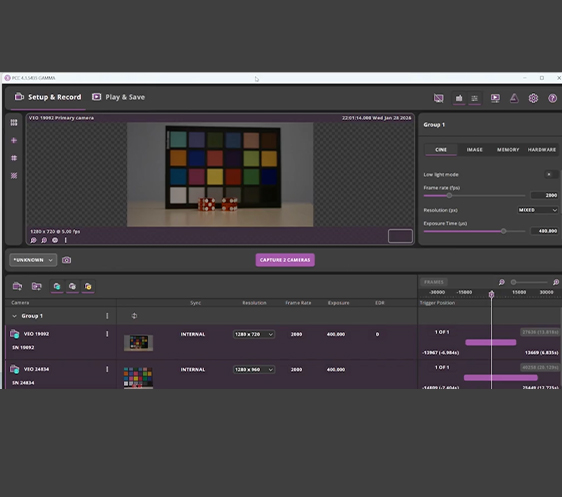Click the warning triangle icon in top toolbar

514,98
